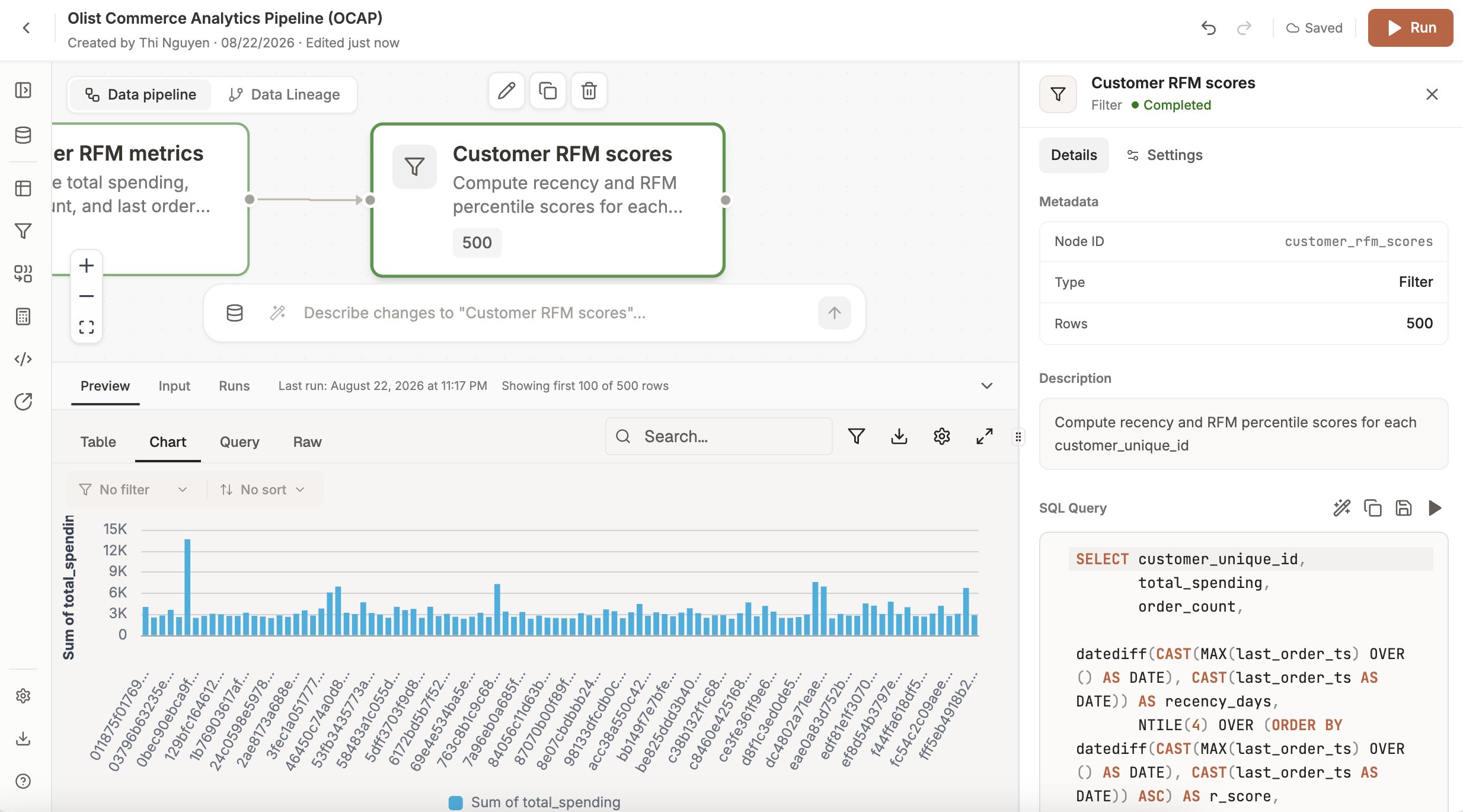The width and height of the screenshot is (1463, 812).
Task: Duplicate the selected node
Action: 548,91
